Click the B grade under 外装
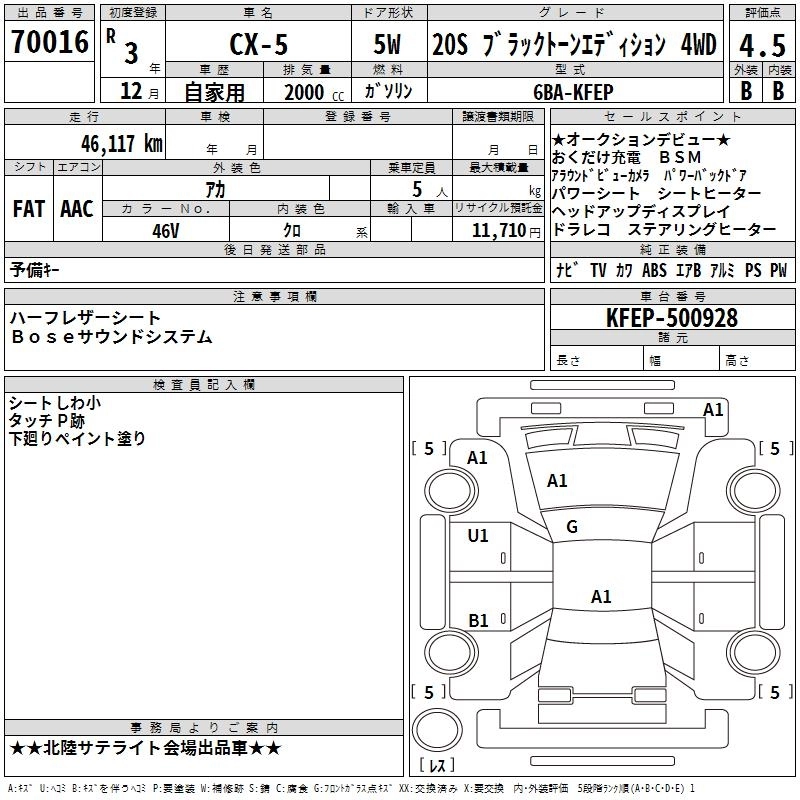 coord(746,91)
